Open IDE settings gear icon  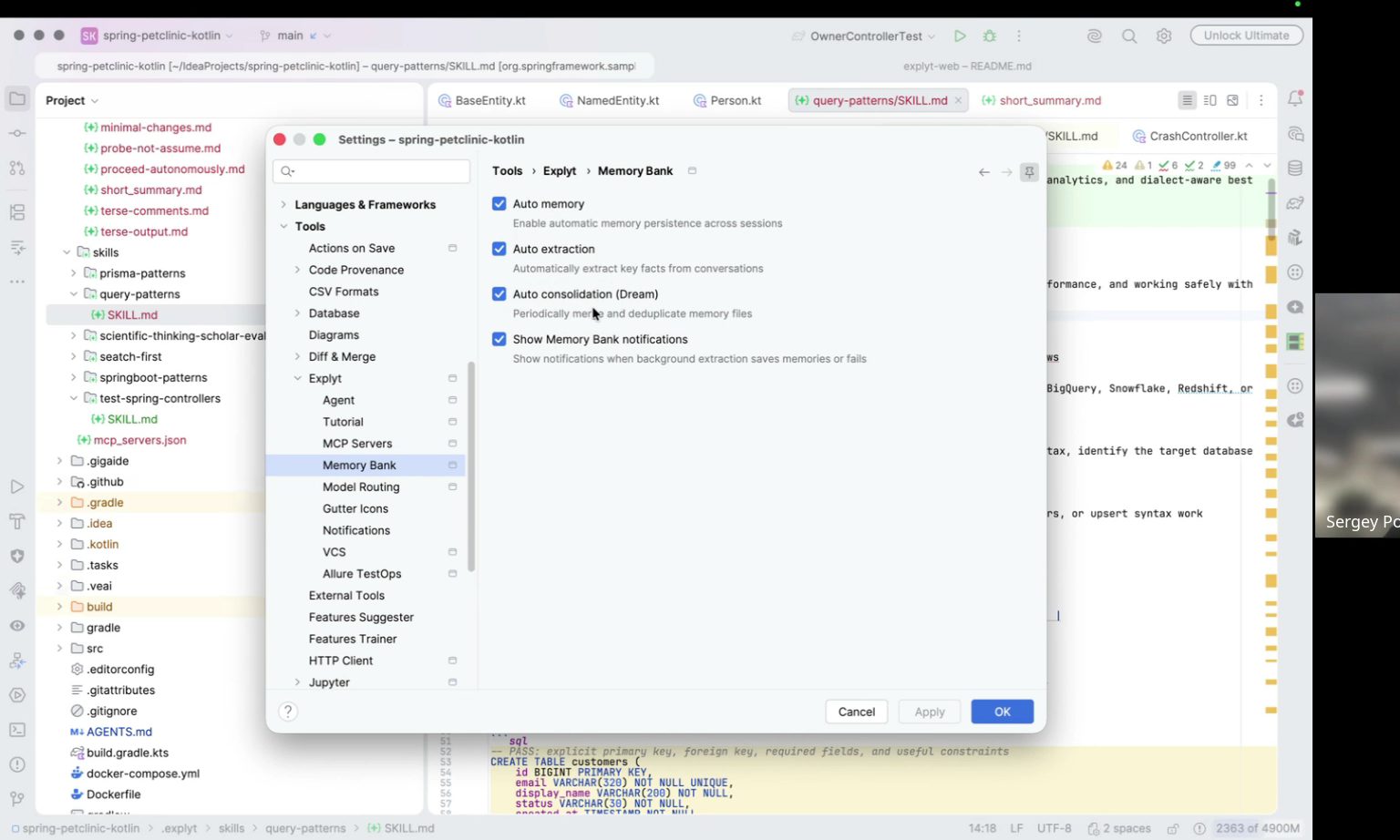coord(1164,36)
